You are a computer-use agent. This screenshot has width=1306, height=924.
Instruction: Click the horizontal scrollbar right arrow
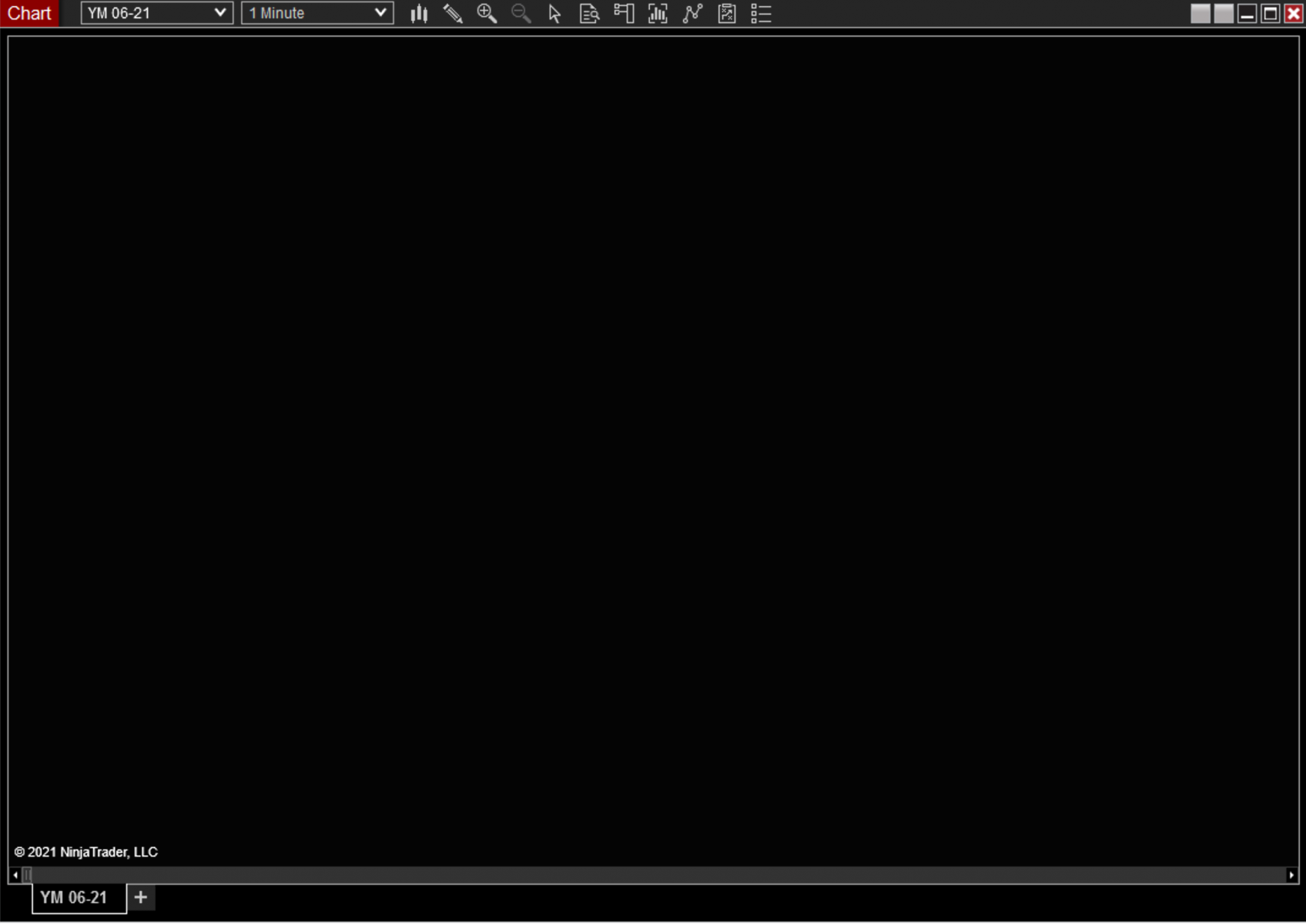[1292, 875]
